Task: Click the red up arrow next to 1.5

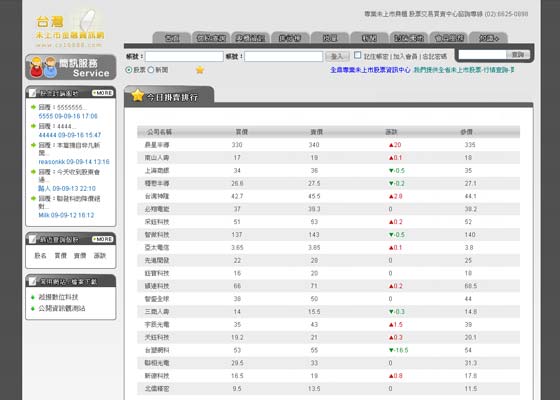Action: point(391,325)
